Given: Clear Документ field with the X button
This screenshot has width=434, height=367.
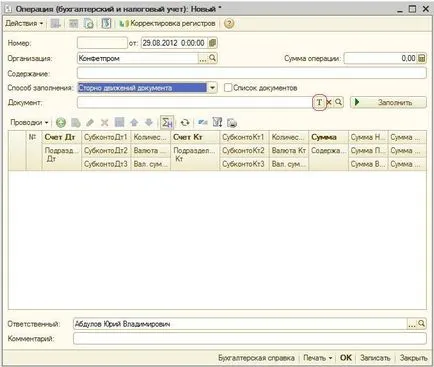Looking at the screenshot, I should pos(329,103).
